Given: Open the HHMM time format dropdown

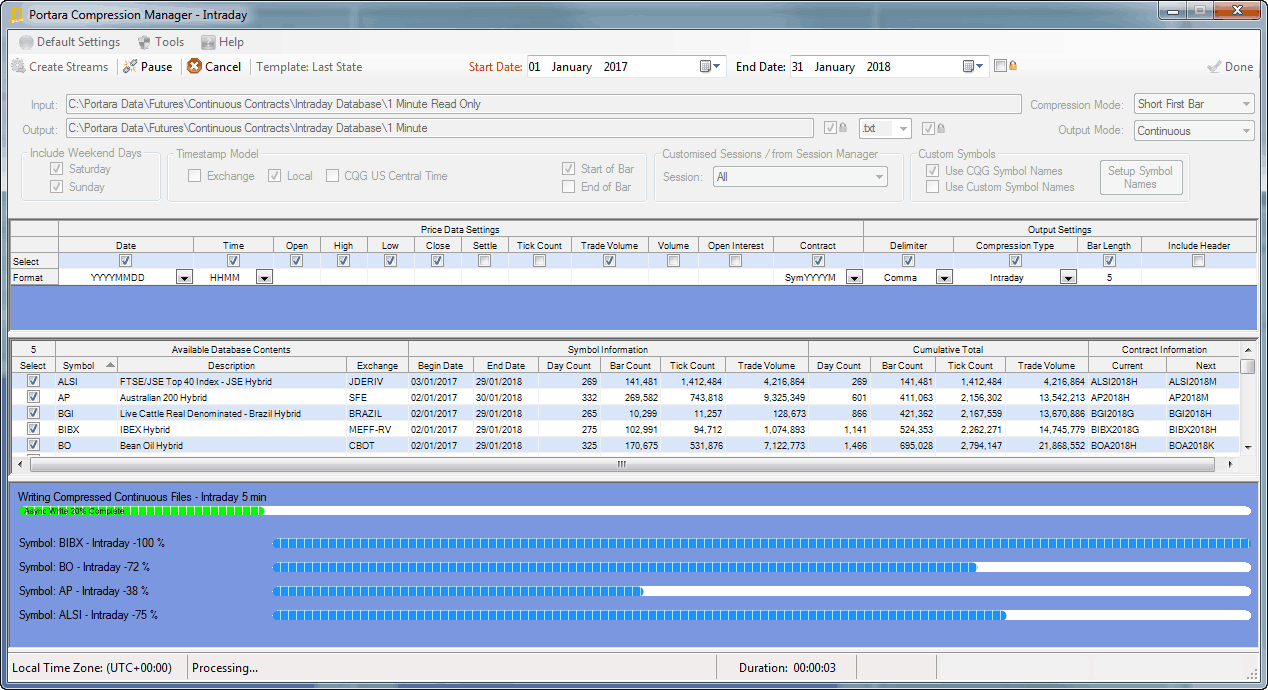Looking at the screenshot, I should tap(264, 278).
